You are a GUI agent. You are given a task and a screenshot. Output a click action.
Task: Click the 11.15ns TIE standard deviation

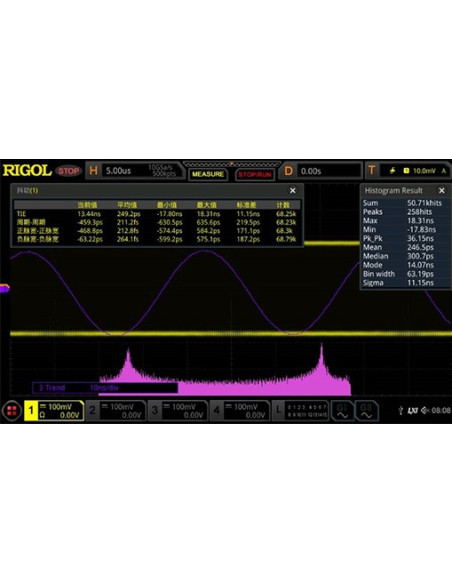(248, 214)
